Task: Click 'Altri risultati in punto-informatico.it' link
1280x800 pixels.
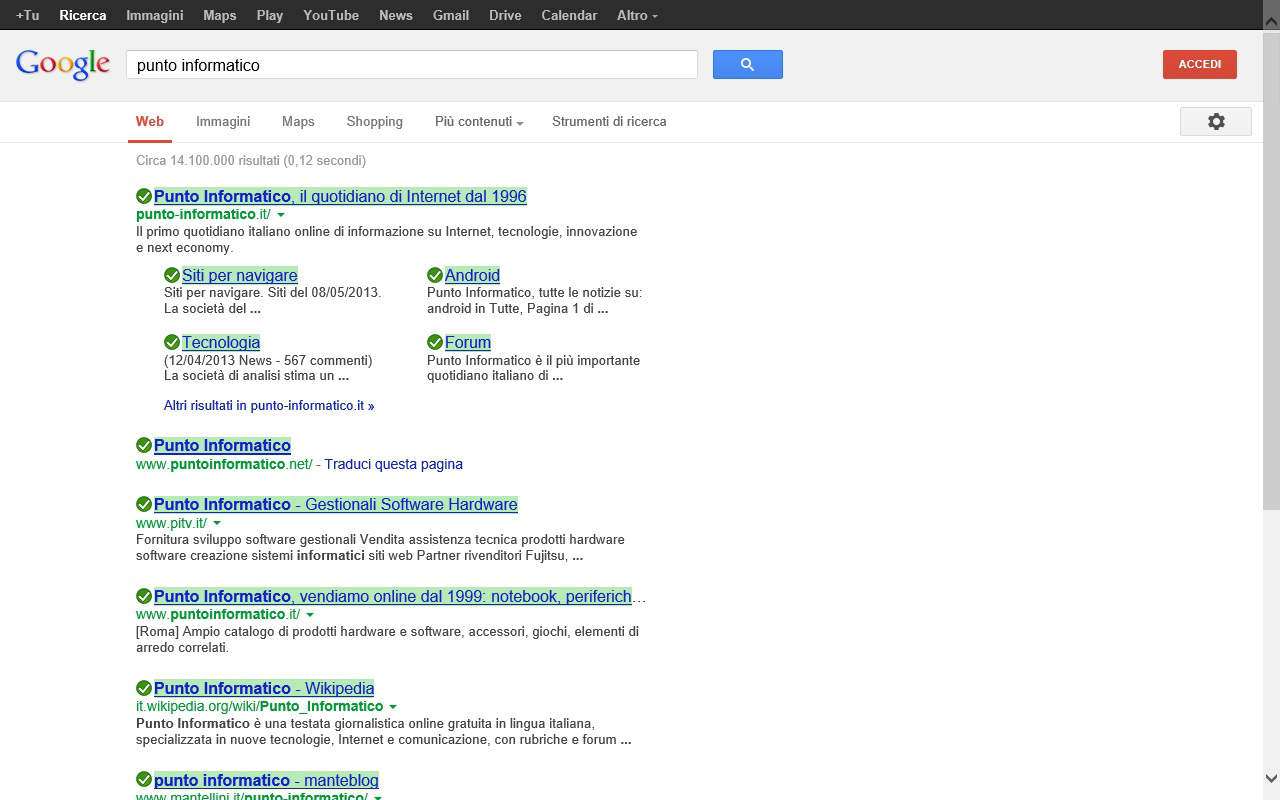Action: tap(269, 405)
